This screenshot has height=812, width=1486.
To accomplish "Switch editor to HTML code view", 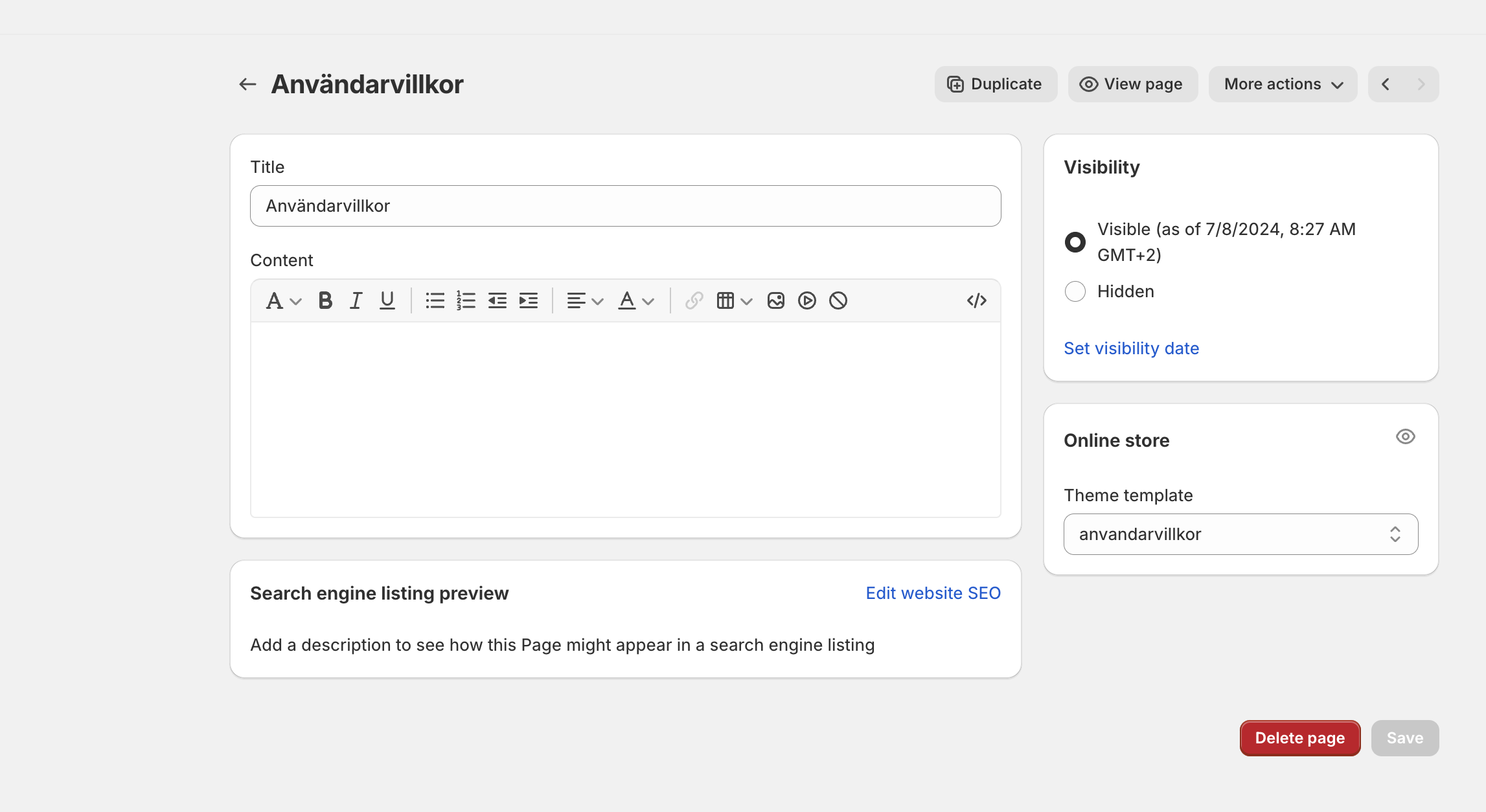I will point(976,300).
